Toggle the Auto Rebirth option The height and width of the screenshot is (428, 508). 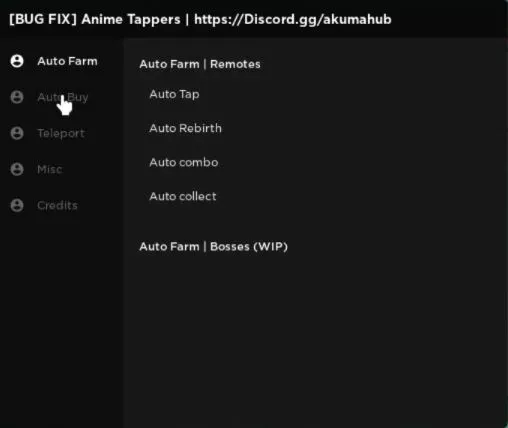pyautogui.click(x=185, y=128)
